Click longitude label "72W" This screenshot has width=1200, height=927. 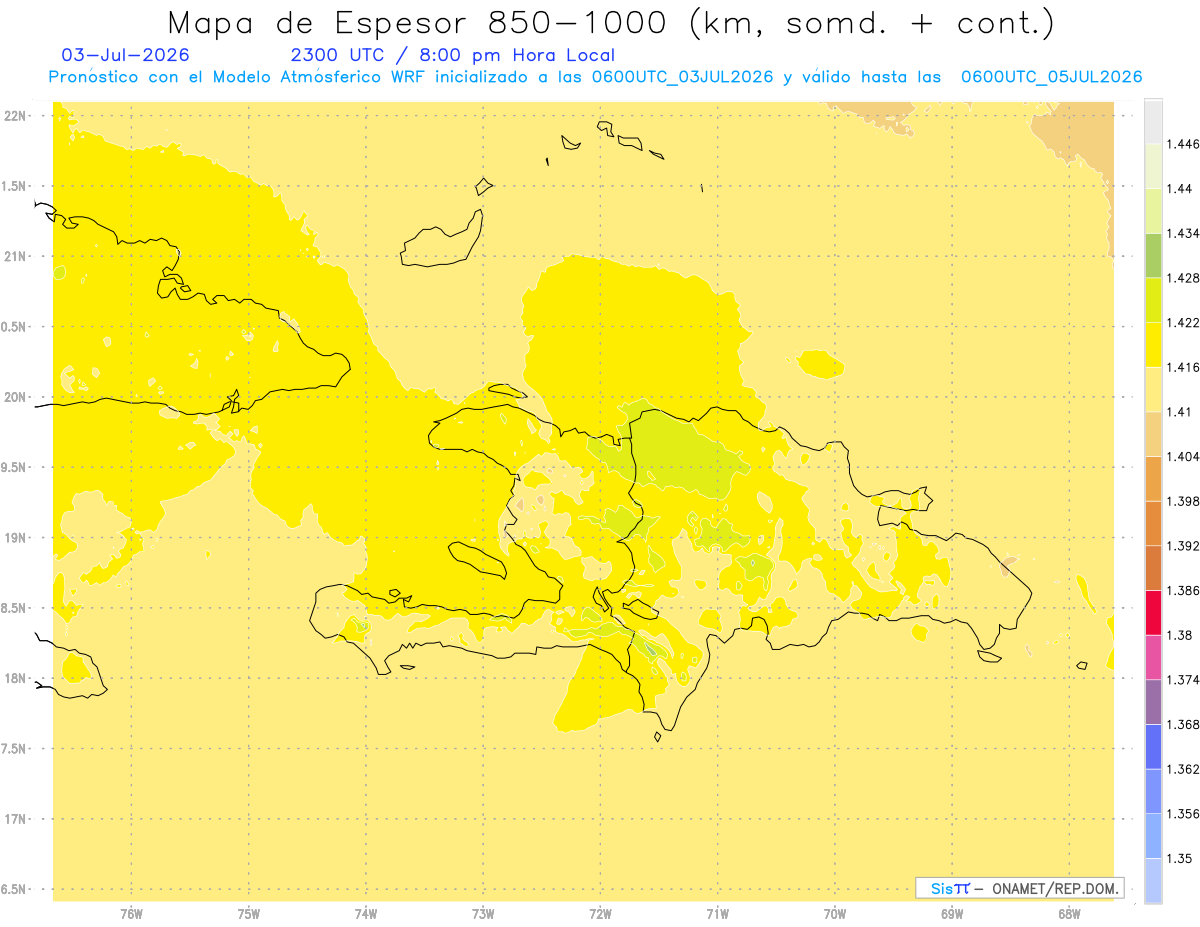point(600,914)
